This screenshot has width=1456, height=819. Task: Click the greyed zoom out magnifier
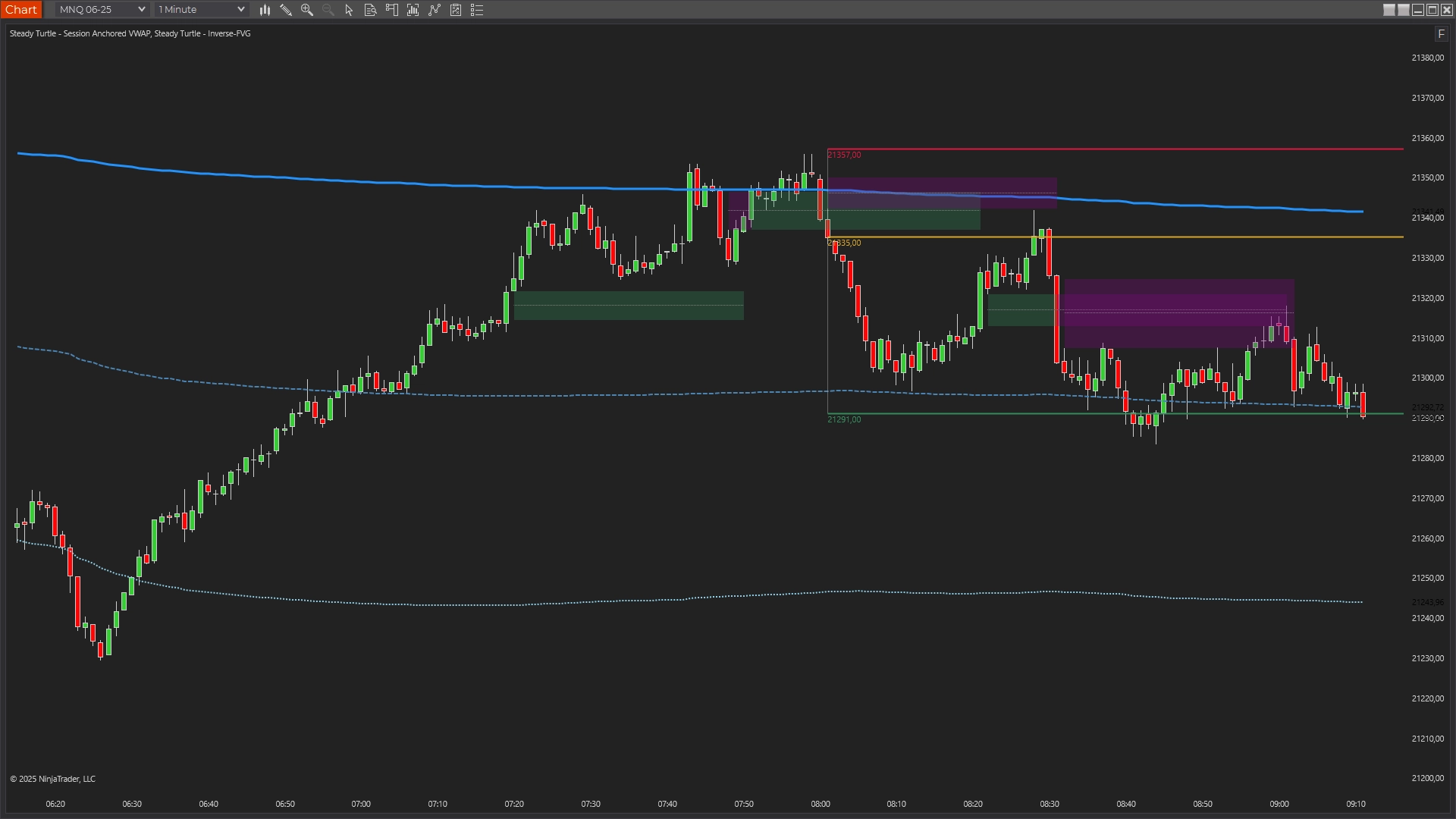click(328, 10)
